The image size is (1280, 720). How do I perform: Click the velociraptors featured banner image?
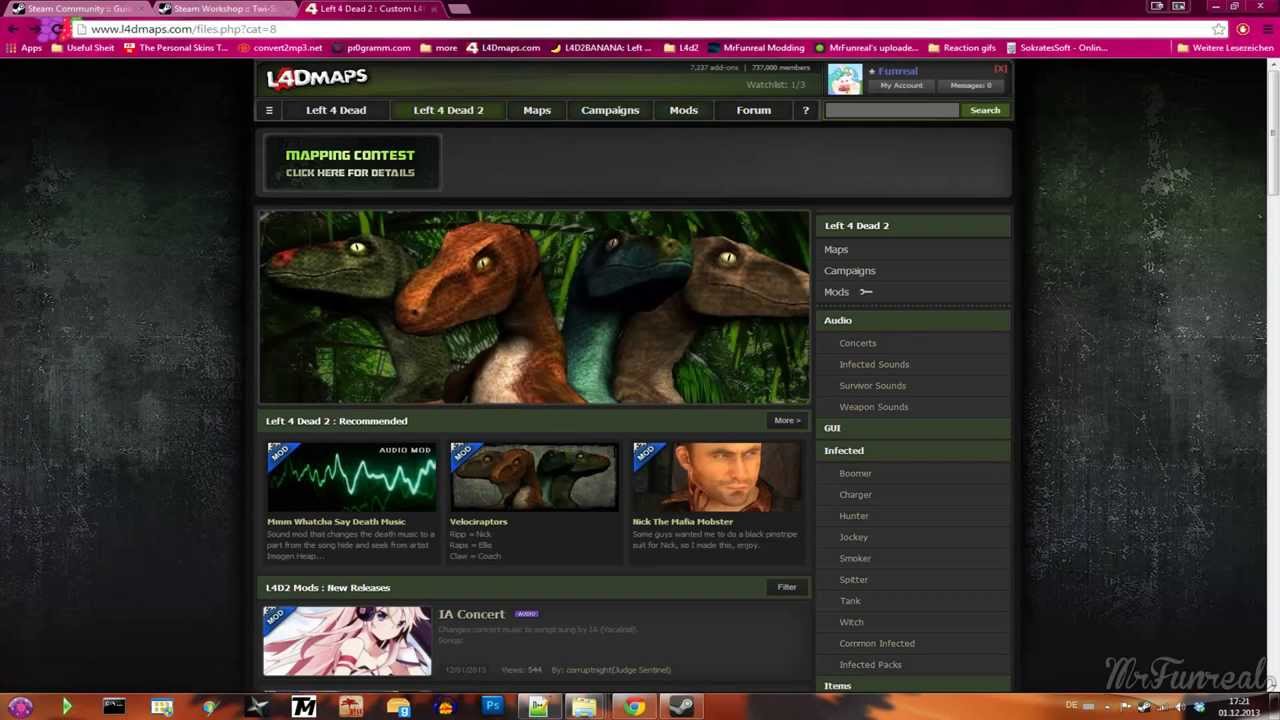click(x=534, y=307)
